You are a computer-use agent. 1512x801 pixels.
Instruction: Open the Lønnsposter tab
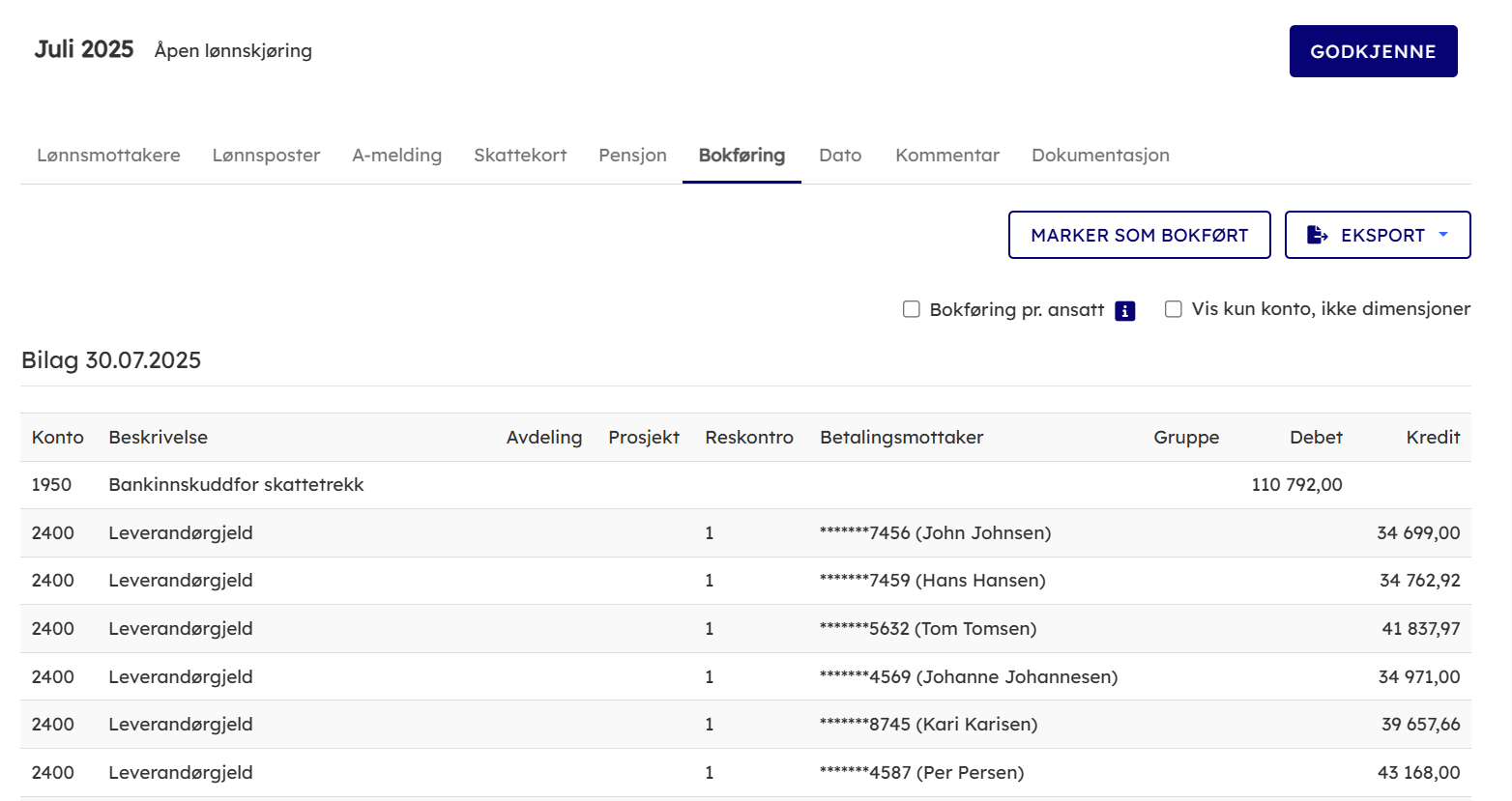coord(266,155)
